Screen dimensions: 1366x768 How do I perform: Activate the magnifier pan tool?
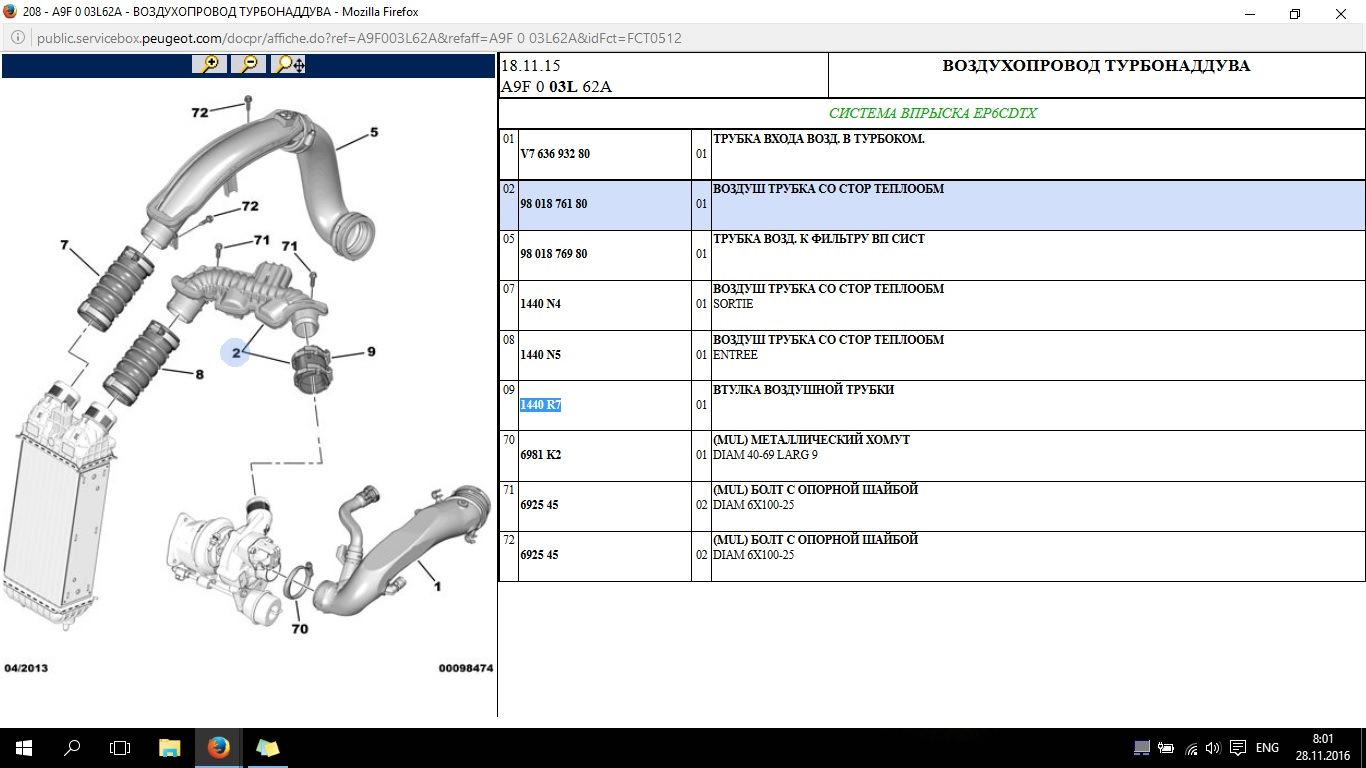[289, 65]
